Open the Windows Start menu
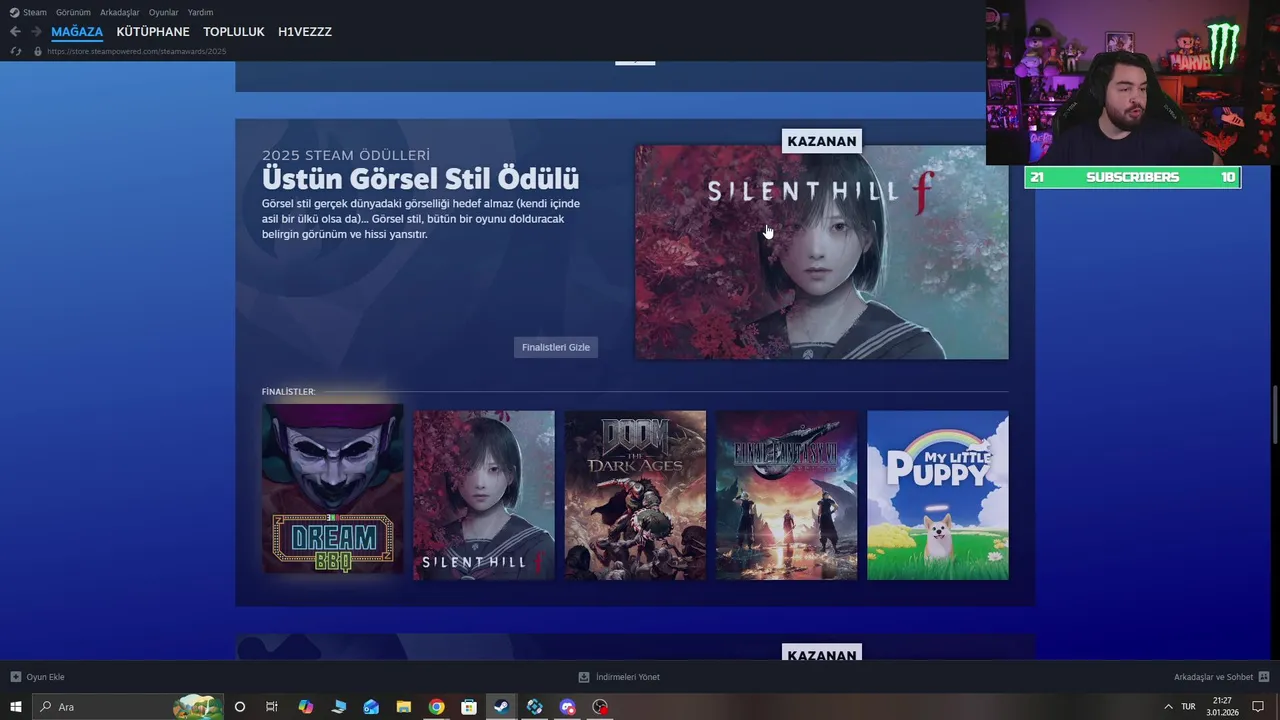 16,707
